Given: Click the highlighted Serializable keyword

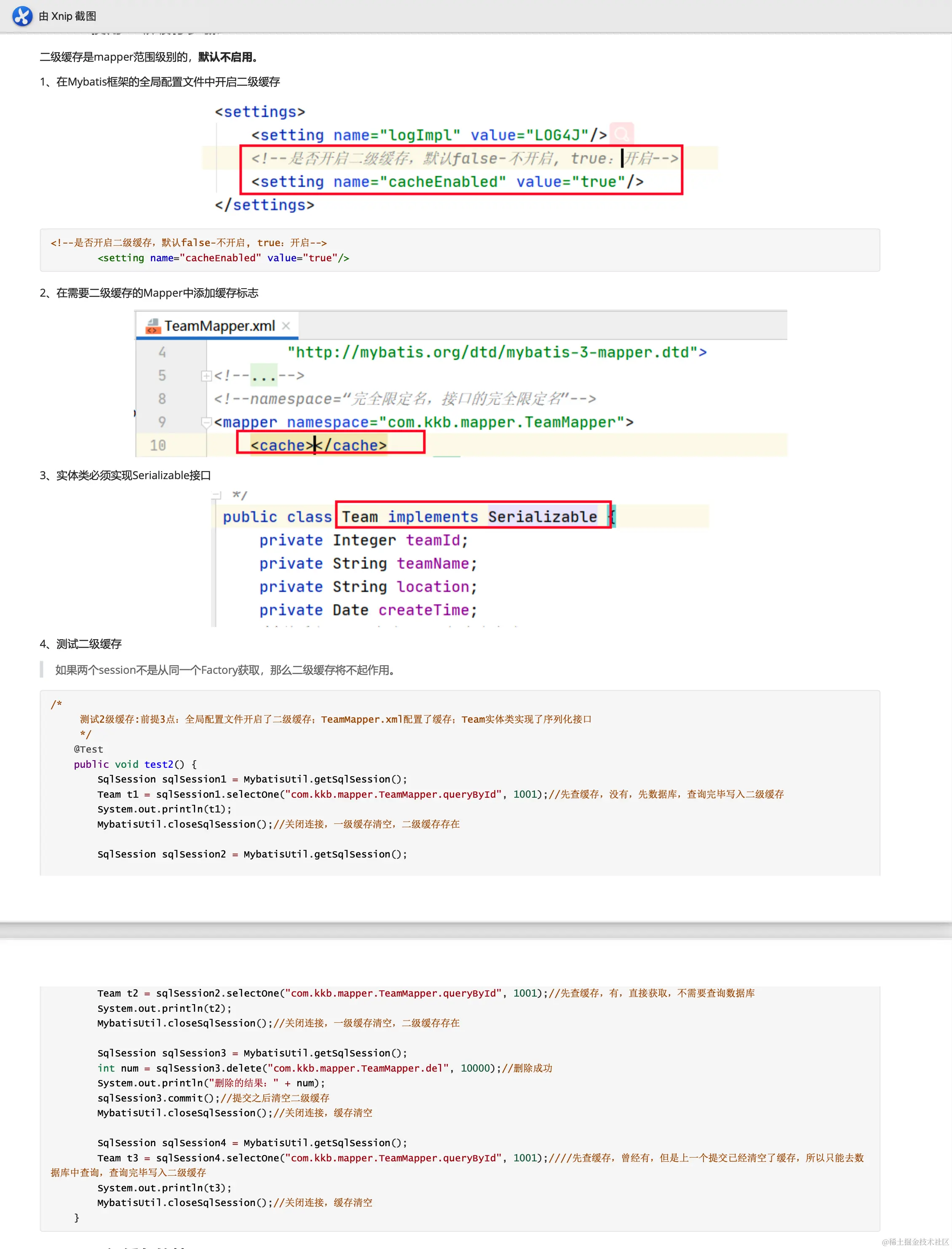Looking at the screenshot, I should click(542, 517).
